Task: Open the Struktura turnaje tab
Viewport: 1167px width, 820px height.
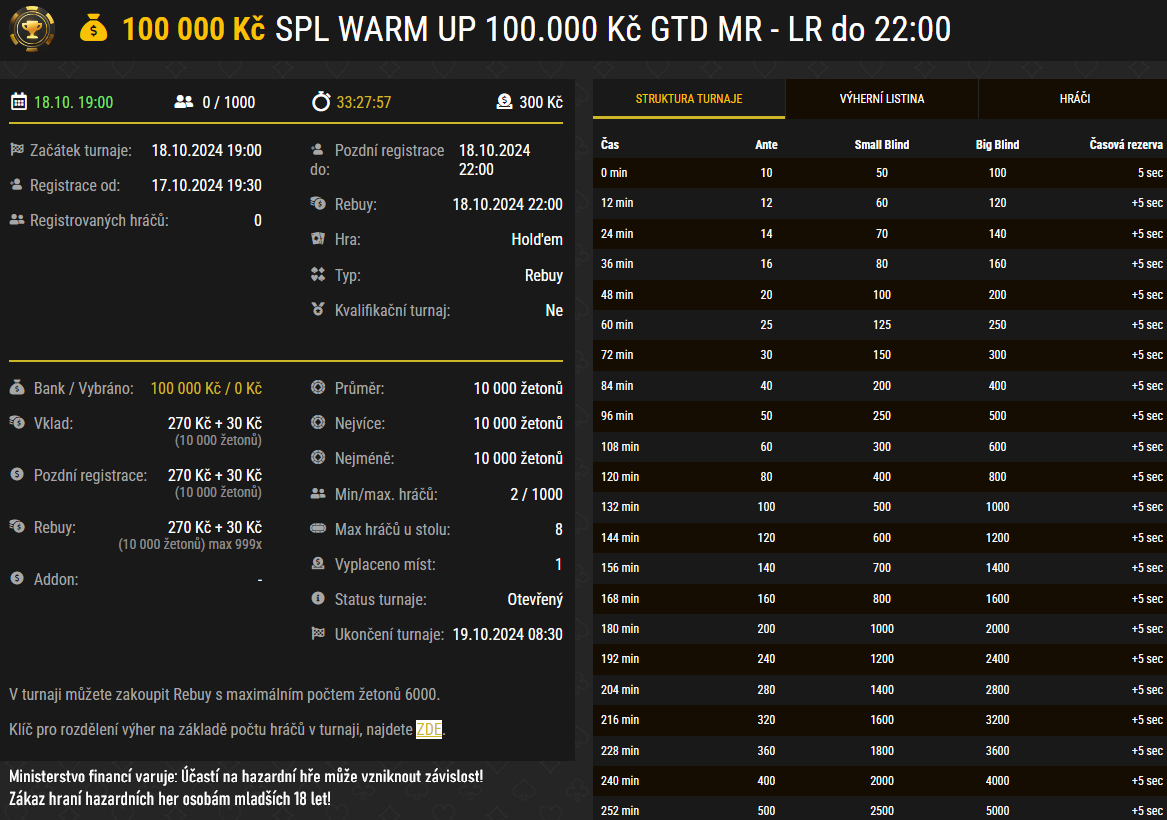Action: (689, 99)
